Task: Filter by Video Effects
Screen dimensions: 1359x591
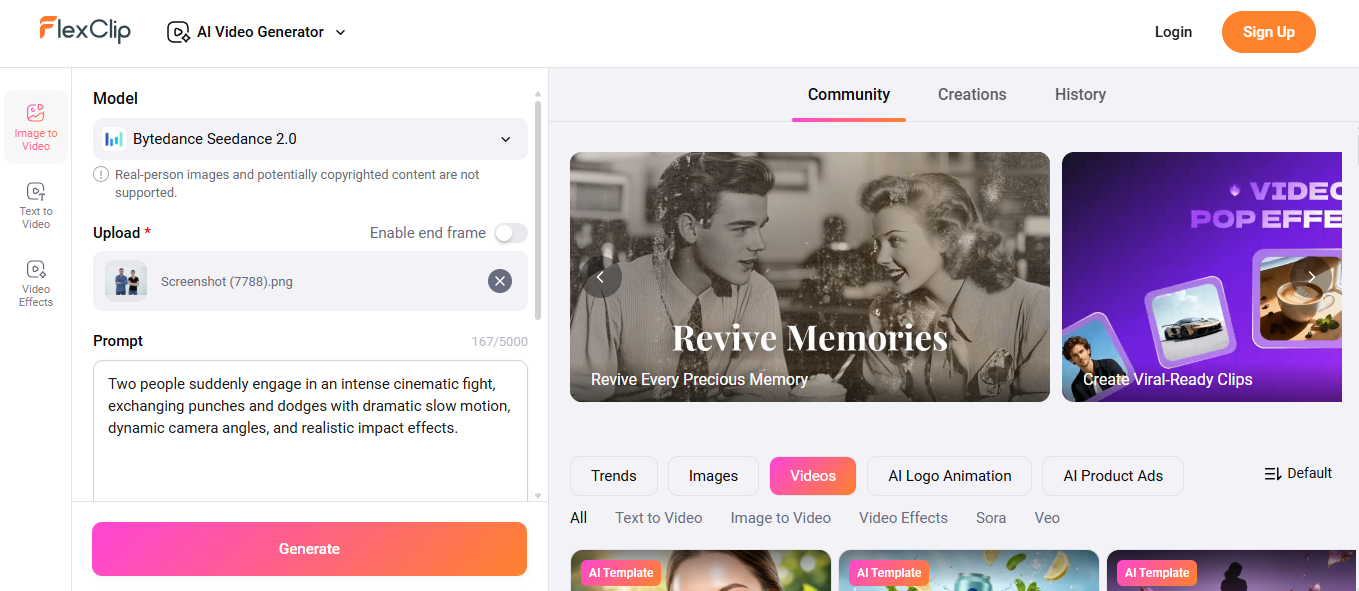Action: (x=904, y=518)
